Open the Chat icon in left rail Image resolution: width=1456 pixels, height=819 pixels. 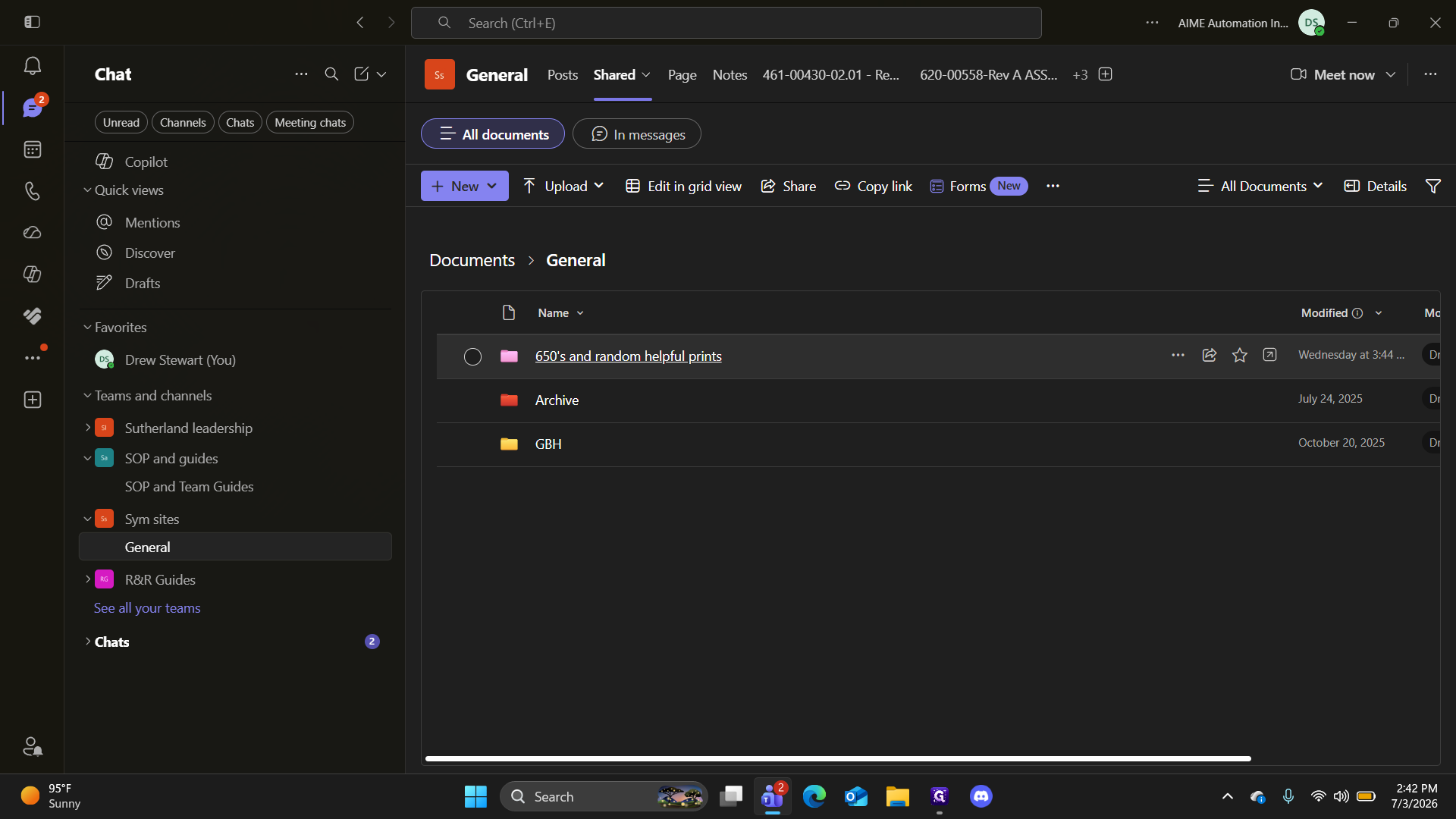[32, 108]
